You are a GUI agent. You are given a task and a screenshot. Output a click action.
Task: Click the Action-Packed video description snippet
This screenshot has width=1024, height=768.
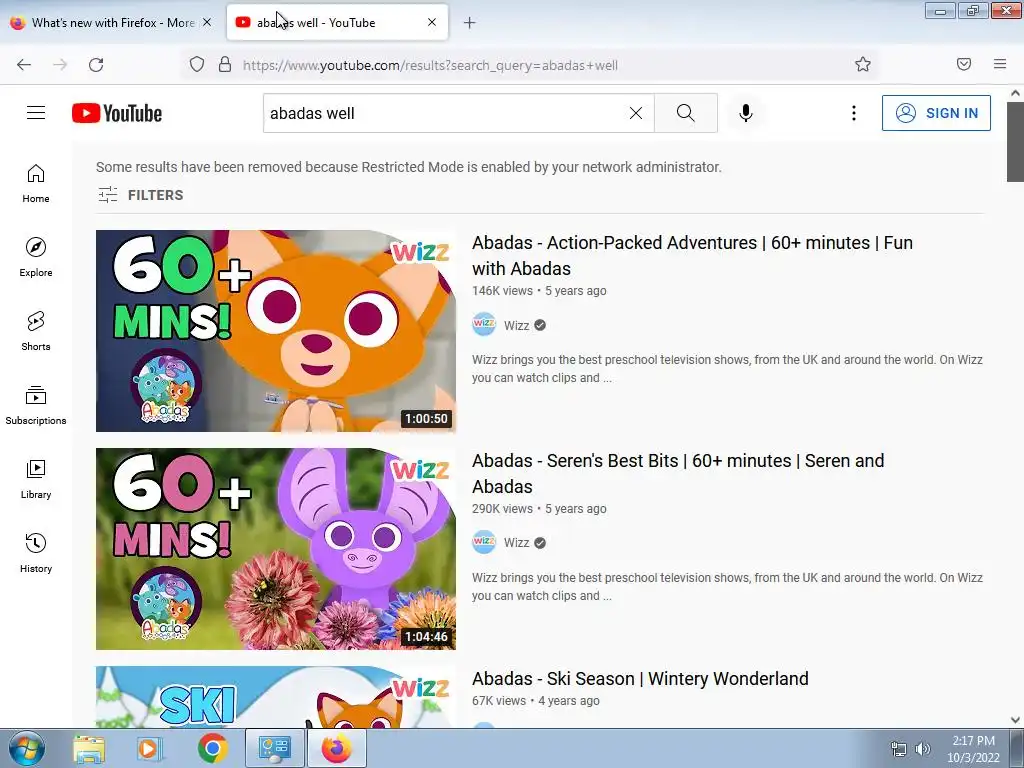coord(727,368)
